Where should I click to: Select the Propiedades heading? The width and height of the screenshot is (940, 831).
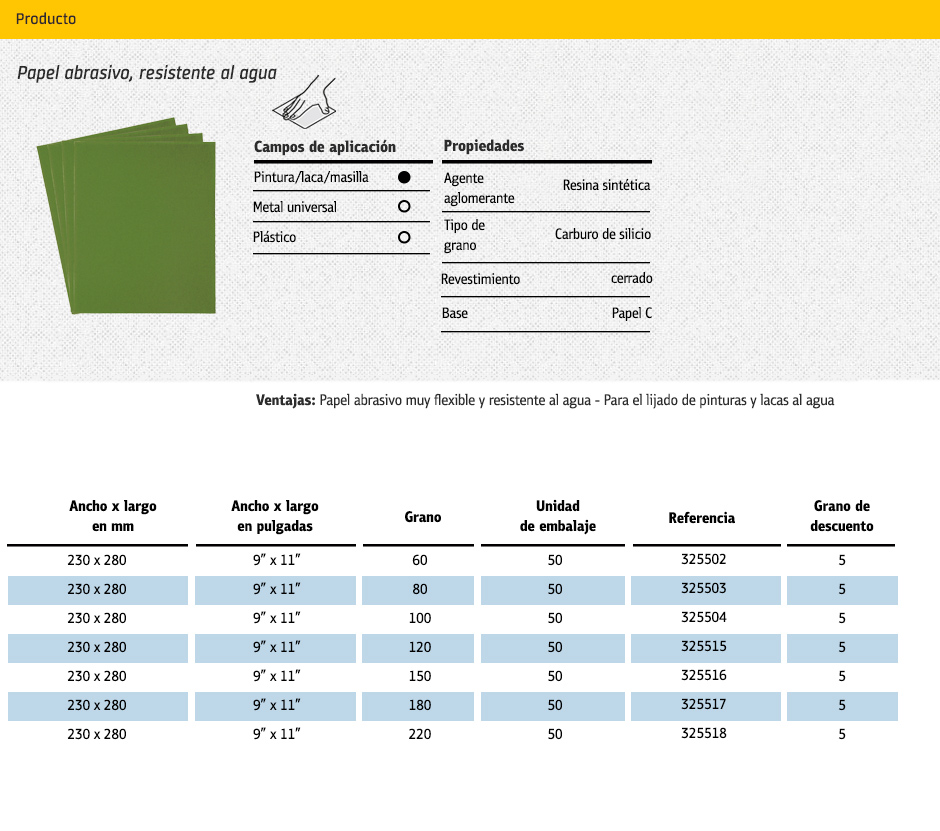coord(484,146)
